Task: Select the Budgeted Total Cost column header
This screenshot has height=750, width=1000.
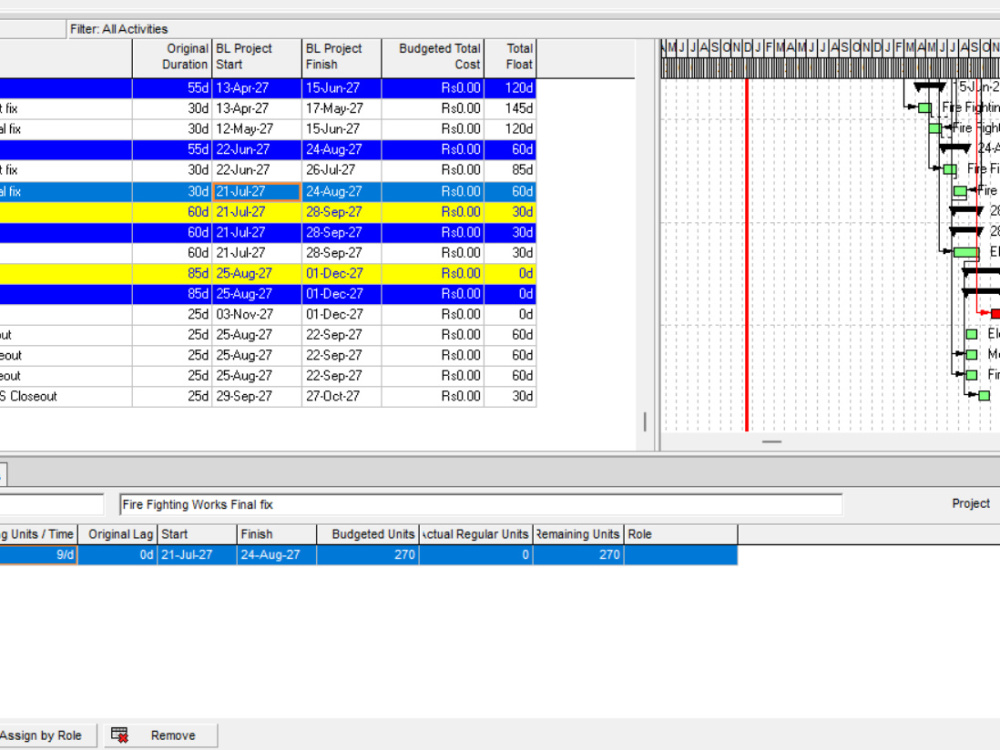Action: point(433,57)
